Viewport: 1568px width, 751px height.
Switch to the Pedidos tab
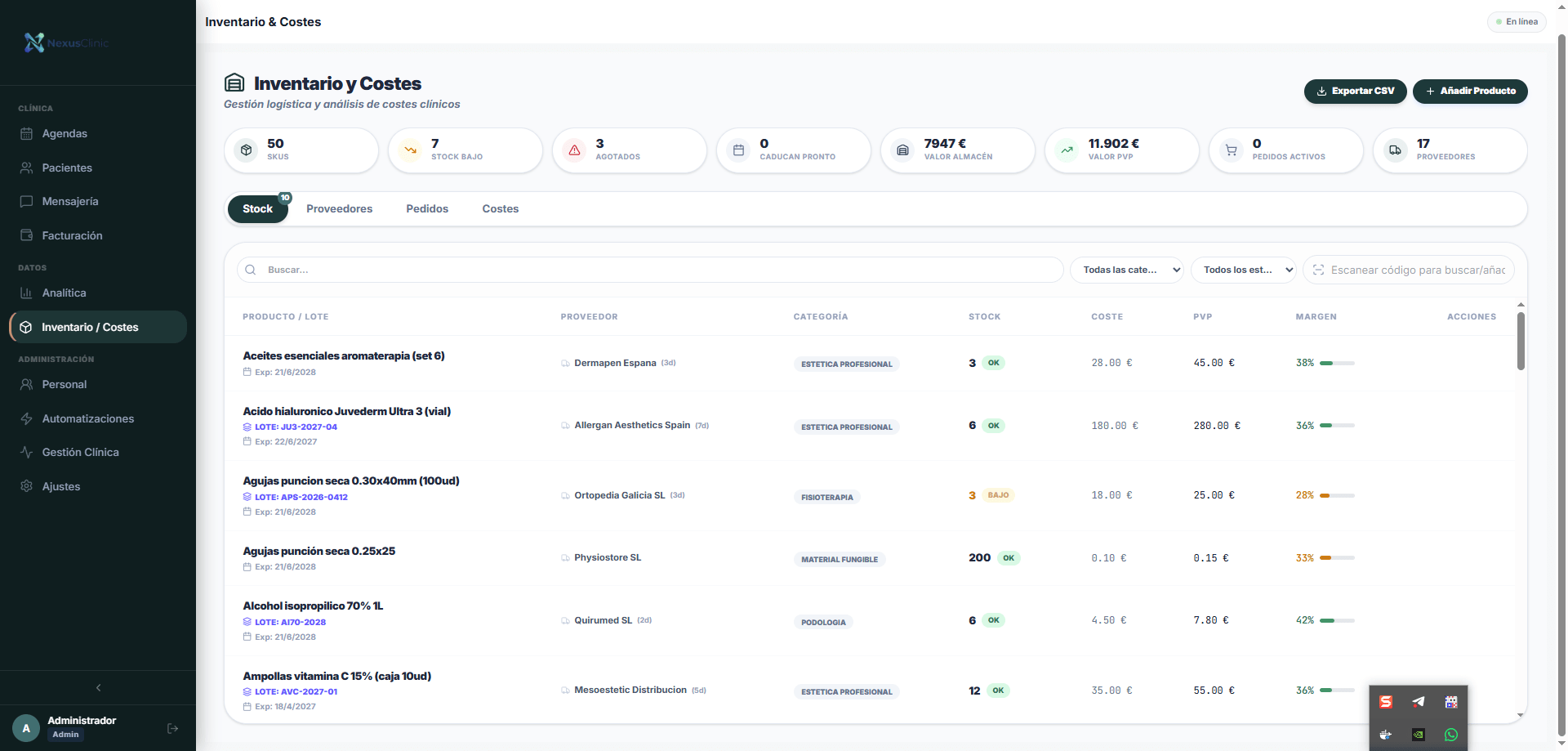pos(427,209)
